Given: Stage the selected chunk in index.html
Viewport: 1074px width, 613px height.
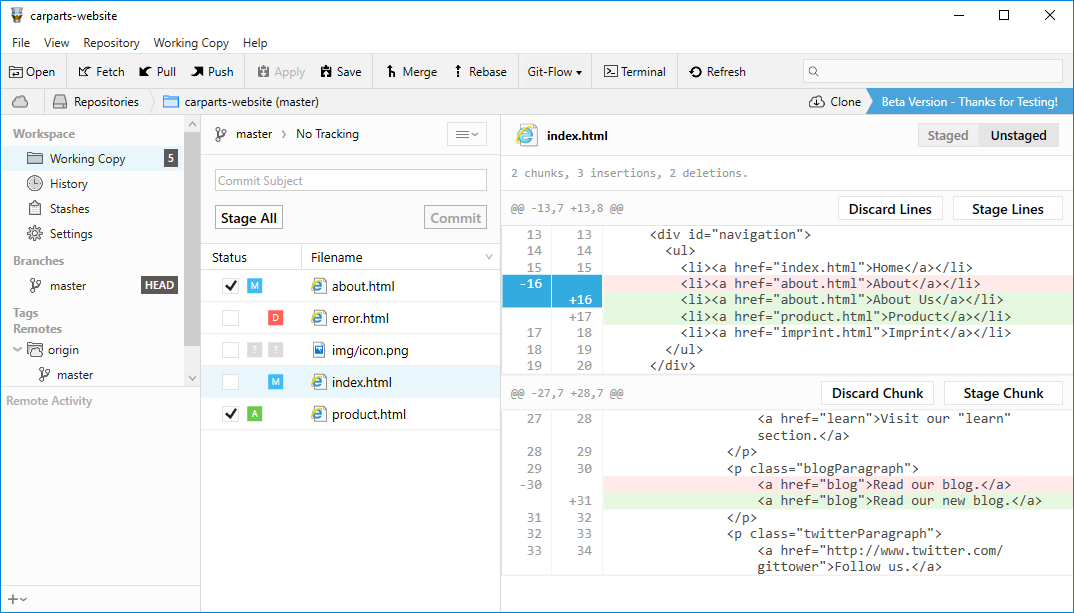Looking at the screenshot, I should pyautogui.click(x=1003, y=392).
